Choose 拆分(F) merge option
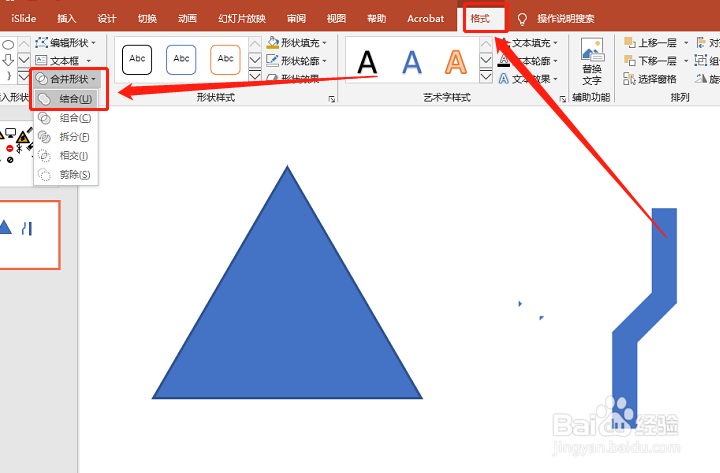 [x=66, y=137]
